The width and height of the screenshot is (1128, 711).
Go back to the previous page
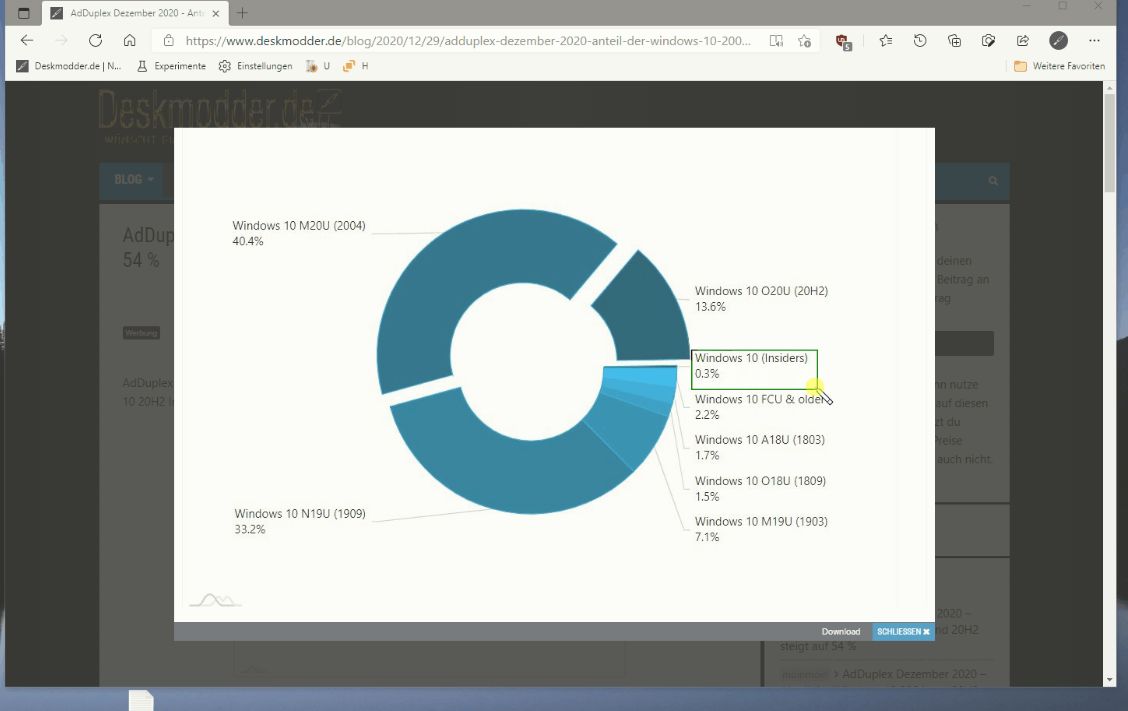click(27, 40)
